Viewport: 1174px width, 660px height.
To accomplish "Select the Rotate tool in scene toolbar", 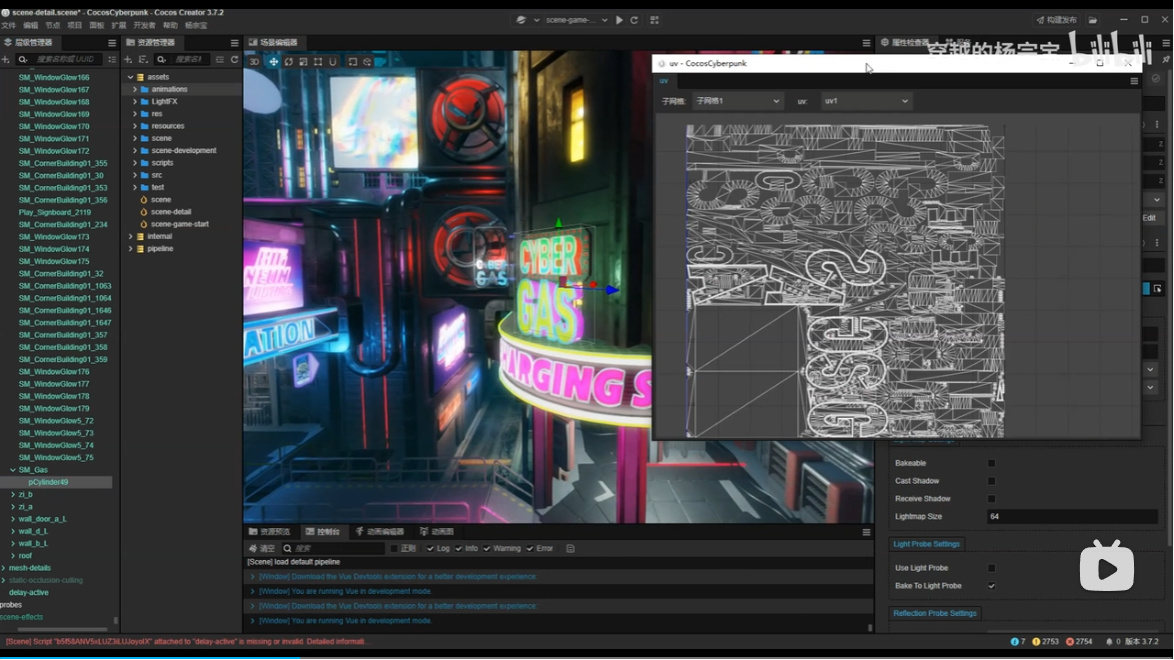I will [x=288, y=62].
